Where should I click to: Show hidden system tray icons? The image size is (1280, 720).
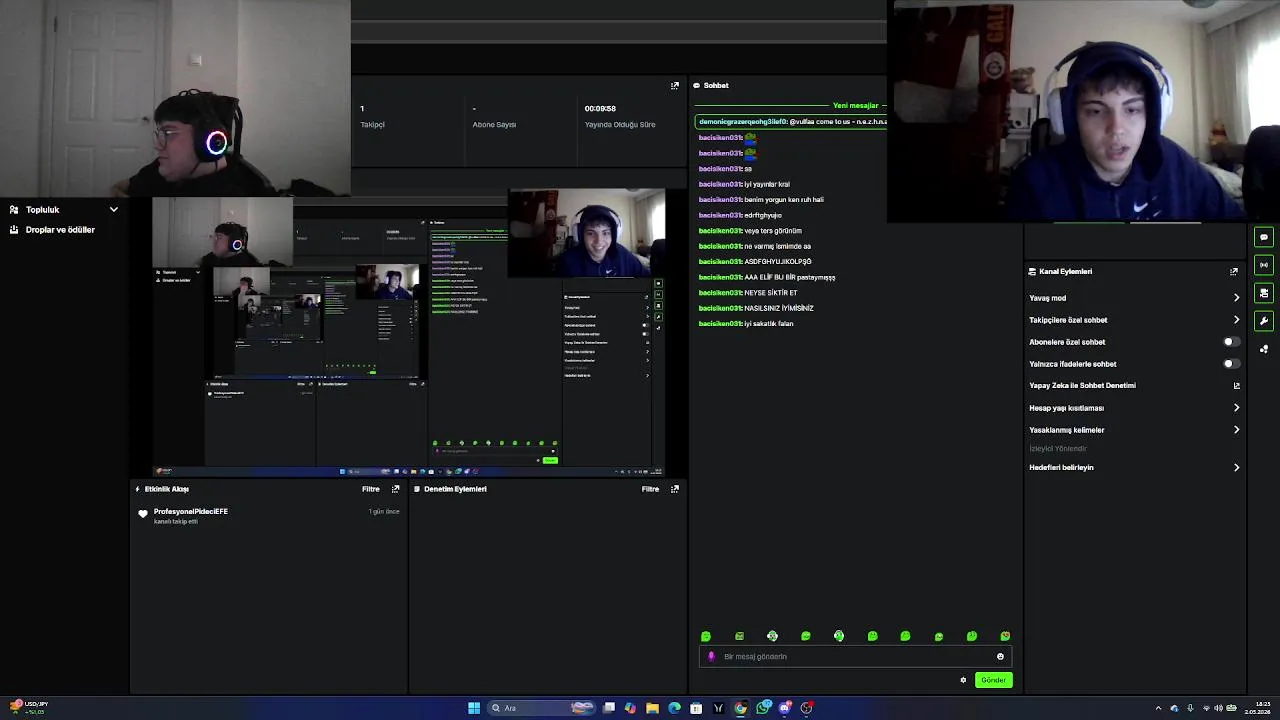[1158, 708]
